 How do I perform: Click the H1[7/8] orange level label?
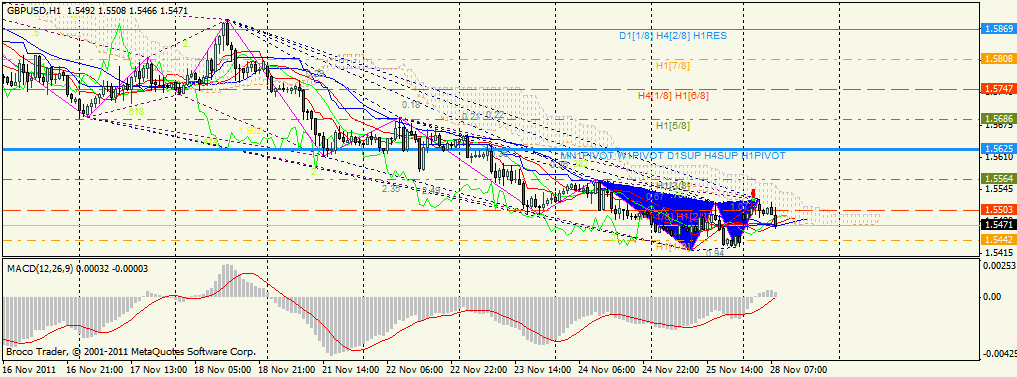tap(673, 66)
